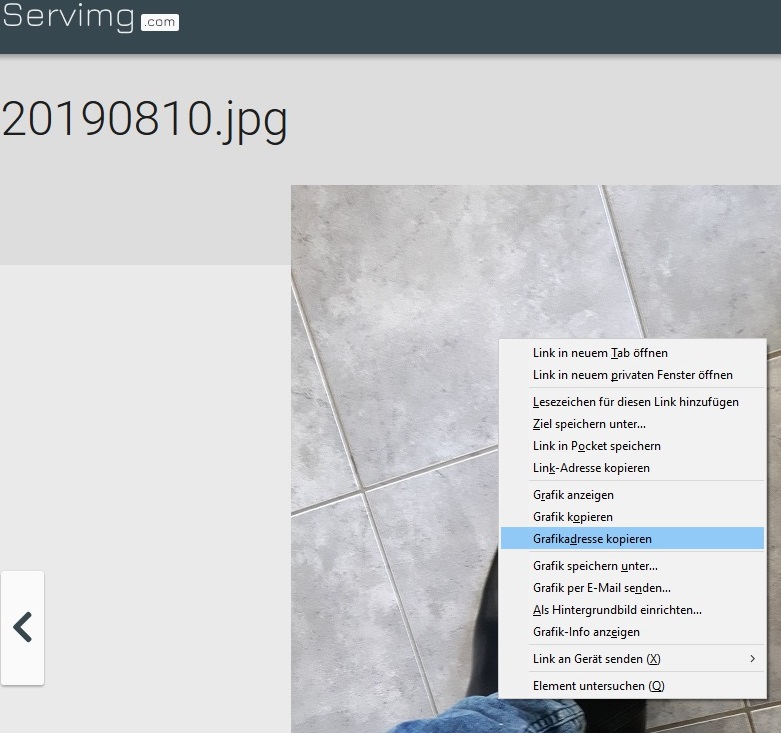This screenshot has width=781, height=733.
Task: Select 'Grafik kopieren' menu entry
Action: coord(632,516)
